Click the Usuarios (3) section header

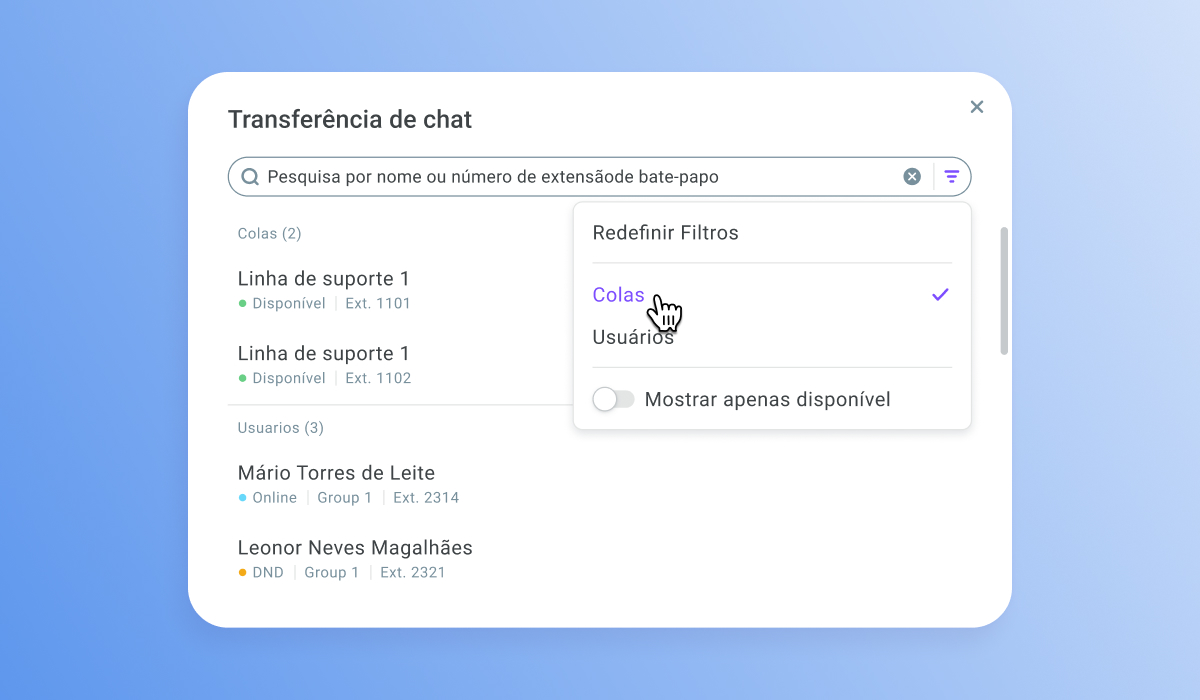click(x=280, y=427)
